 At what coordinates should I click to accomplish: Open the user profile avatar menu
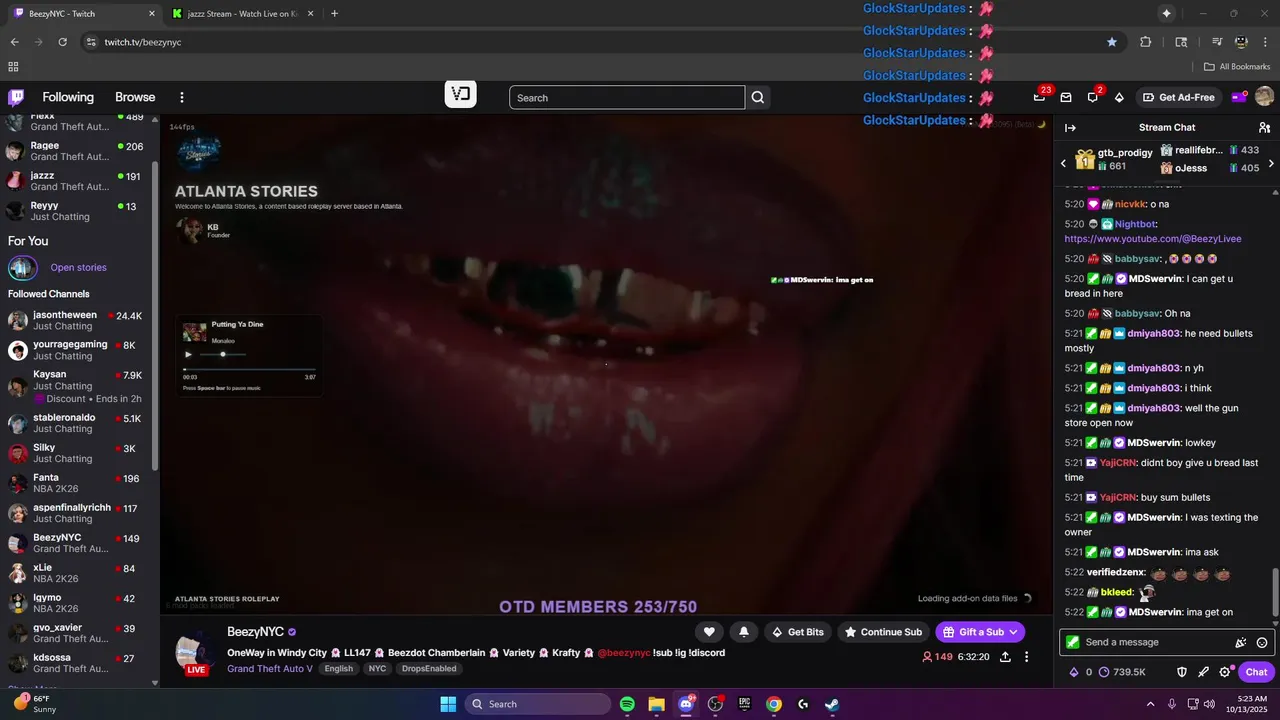(1264, 97)
